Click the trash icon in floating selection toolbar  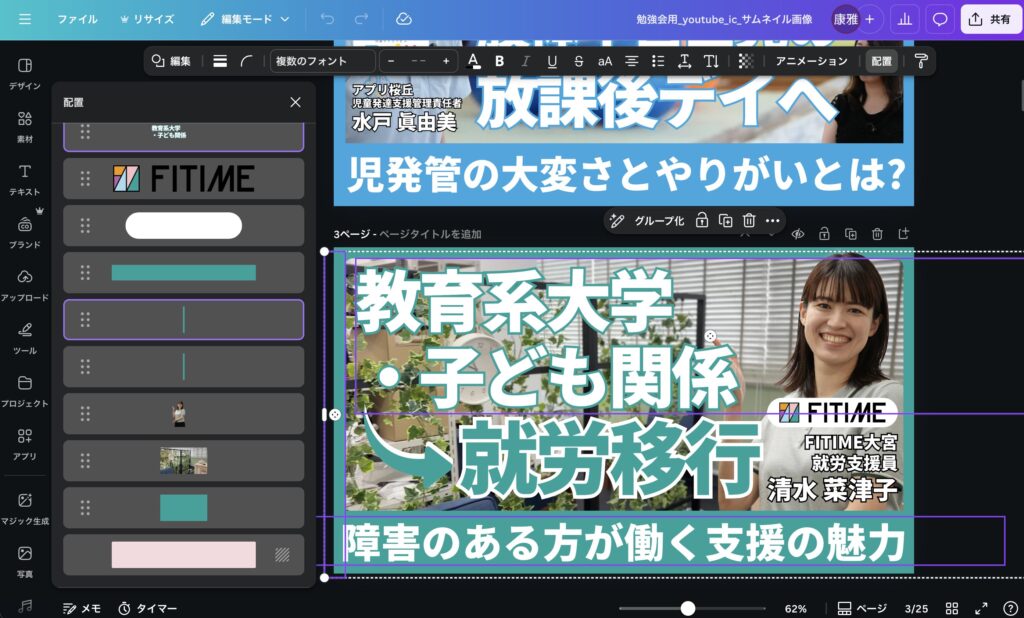click(749, 220)
